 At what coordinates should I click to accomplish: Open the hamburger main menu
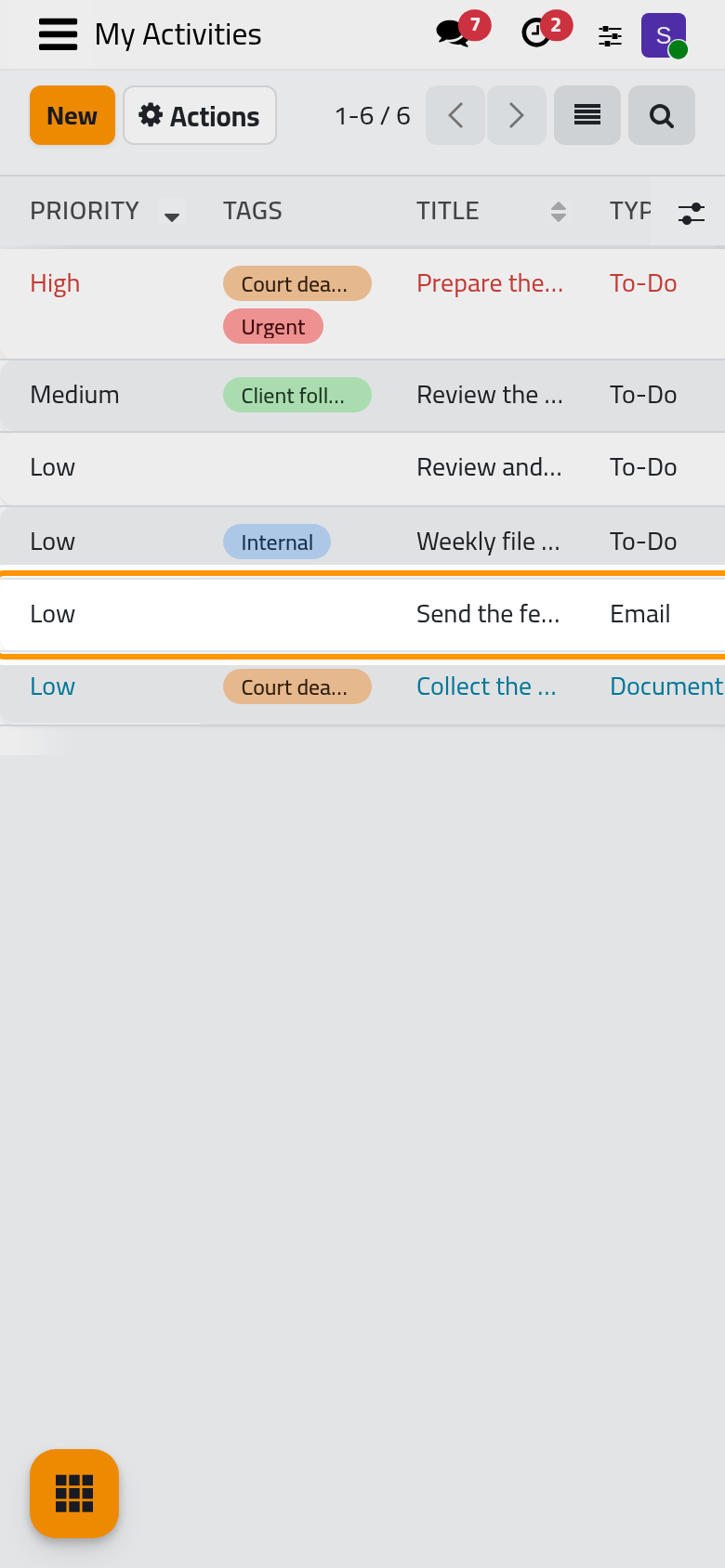coord(58,34)
